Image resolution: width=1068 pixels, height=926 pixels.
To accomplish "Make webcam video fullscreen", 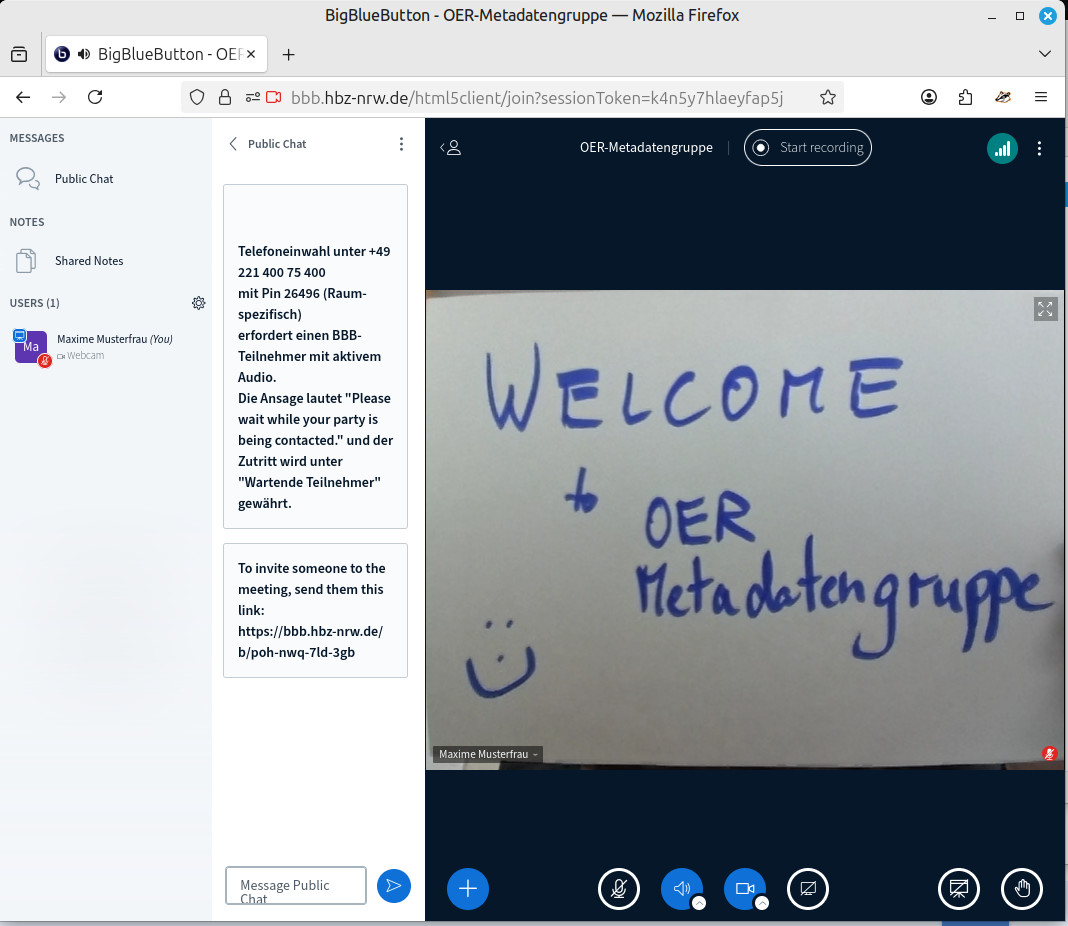I will 1045,309.
